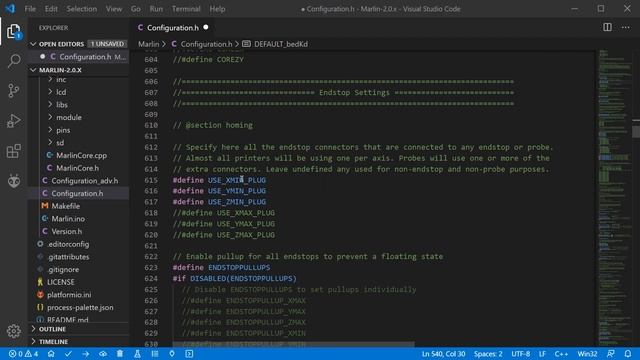Run PlatformIO Build checkmark

[68, 354]
